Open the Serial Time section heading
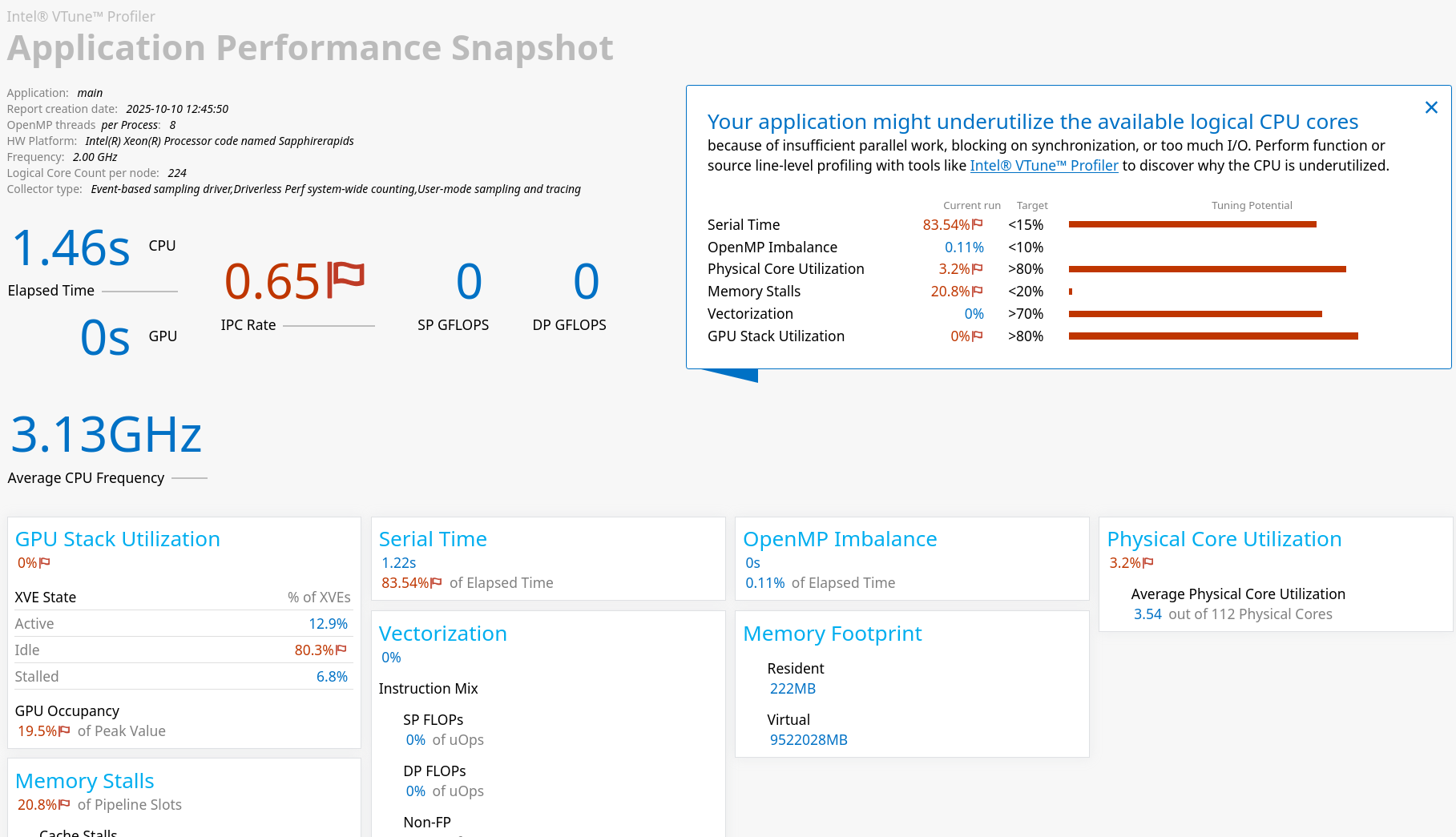The image size is (1456, 837). [433, 539]
